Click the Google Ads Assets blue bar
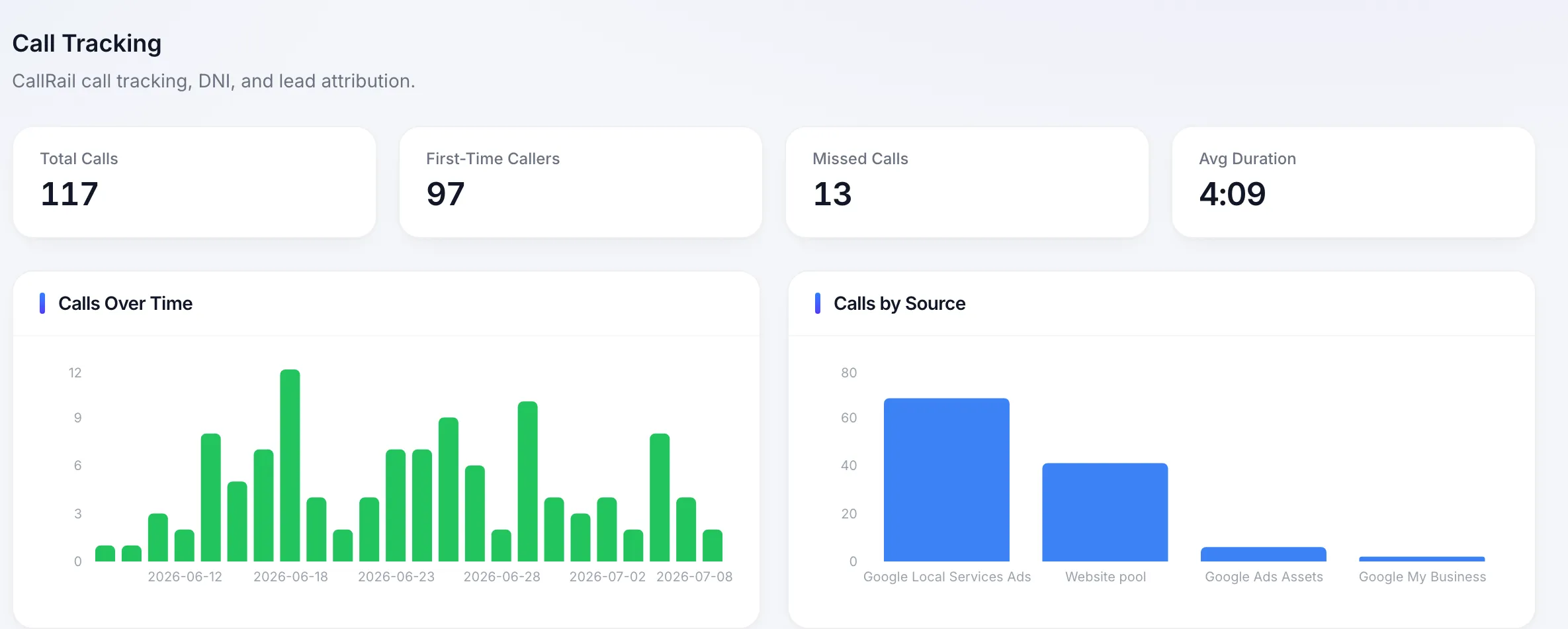 (1264, 554)
